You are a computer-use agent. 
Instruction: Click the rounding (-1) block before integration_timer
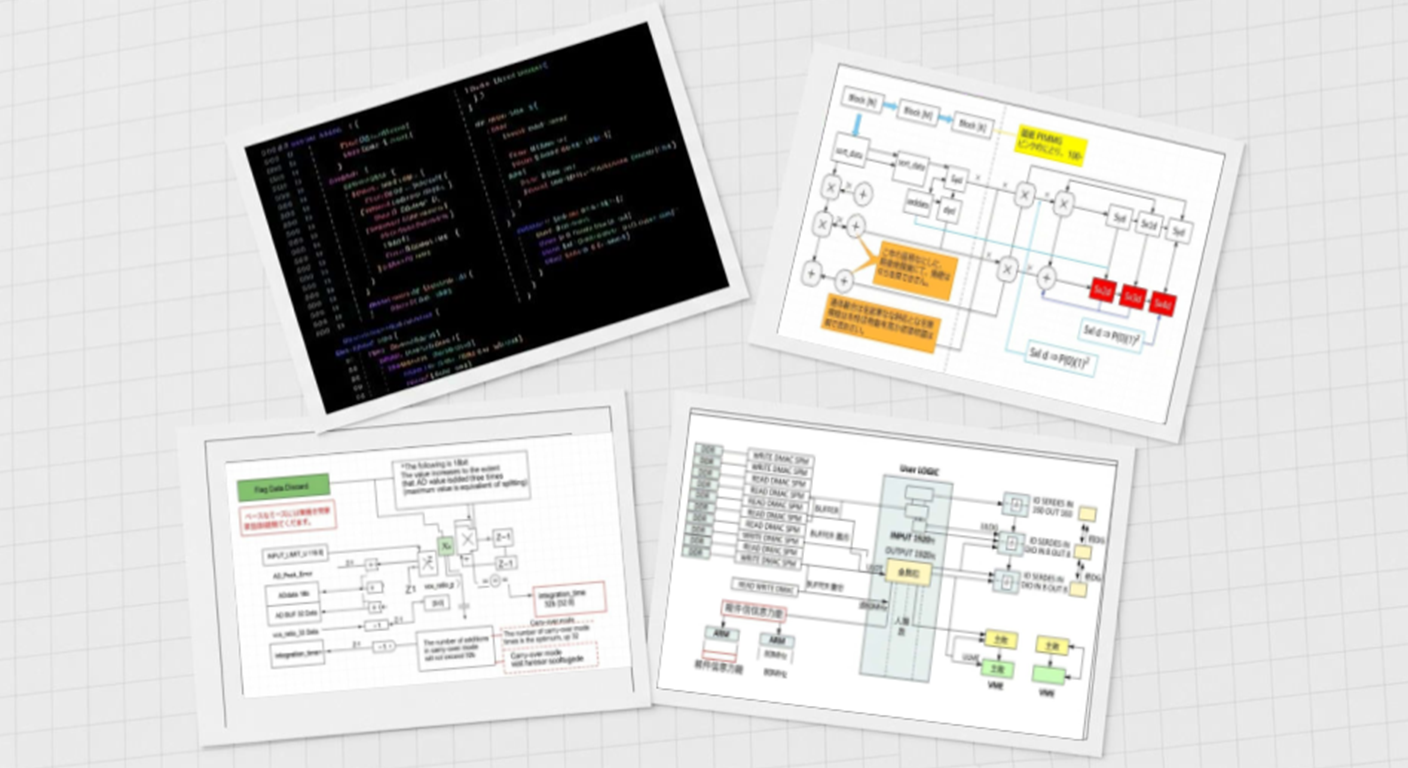(382, 645)
